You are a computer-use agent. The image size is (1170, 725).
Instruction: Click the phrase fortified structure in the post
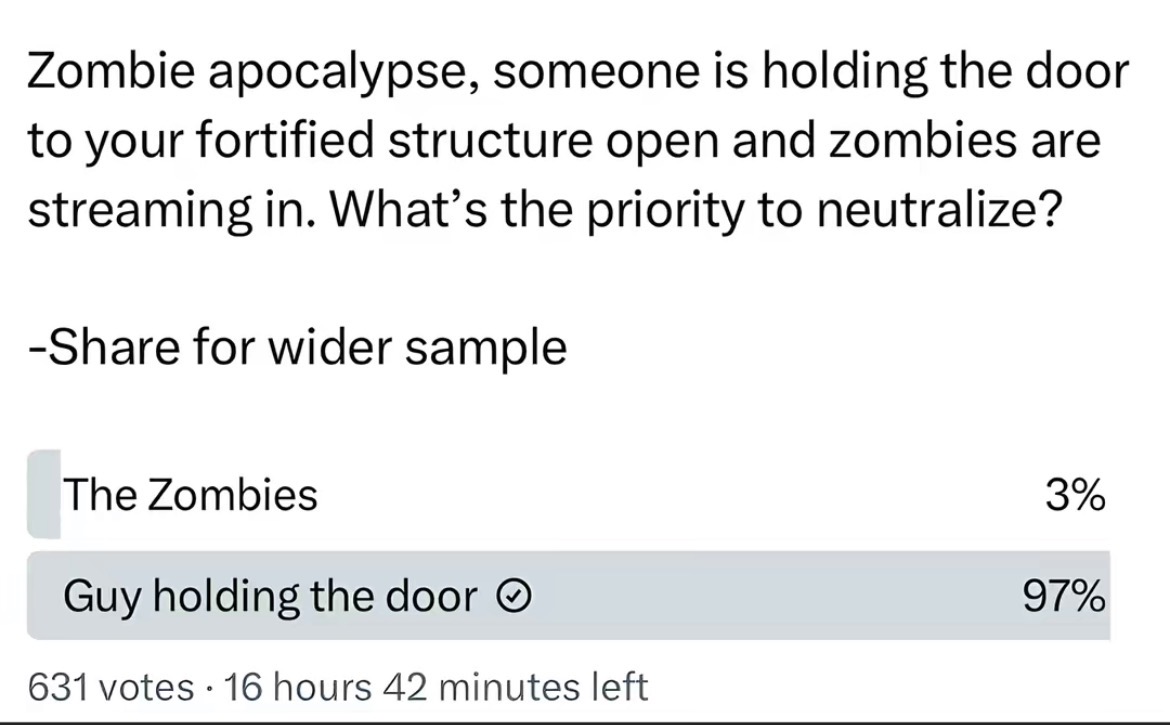pyautogui.click(x=395, y=140)
